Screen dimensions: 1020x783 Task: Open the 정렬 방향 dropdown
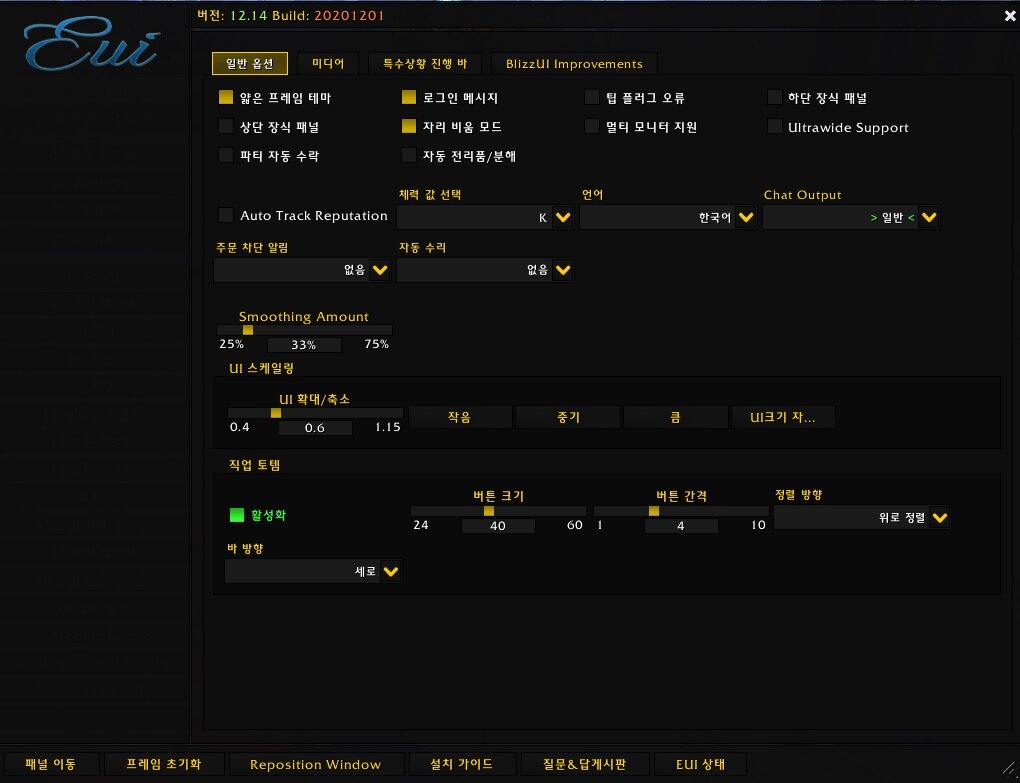(x=939, y=518)
